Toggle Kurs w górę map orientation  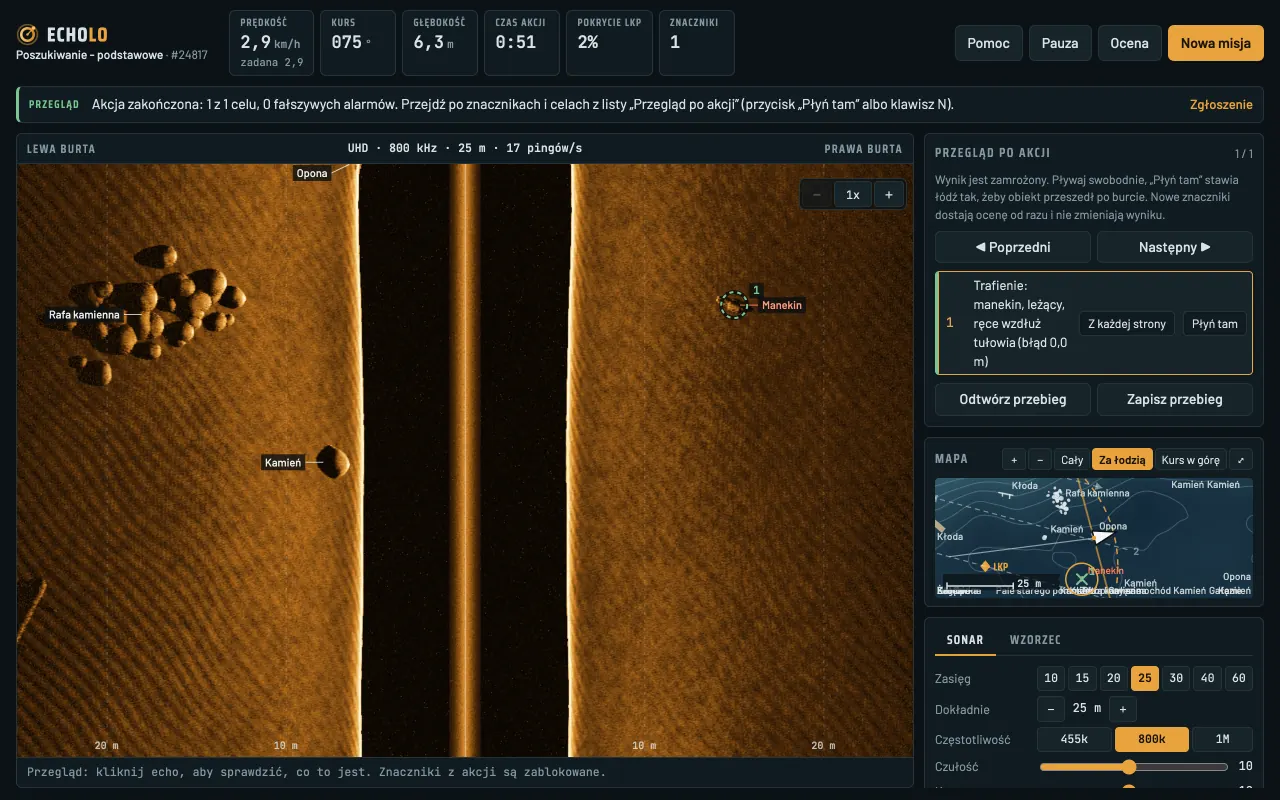coord(1191,460)
